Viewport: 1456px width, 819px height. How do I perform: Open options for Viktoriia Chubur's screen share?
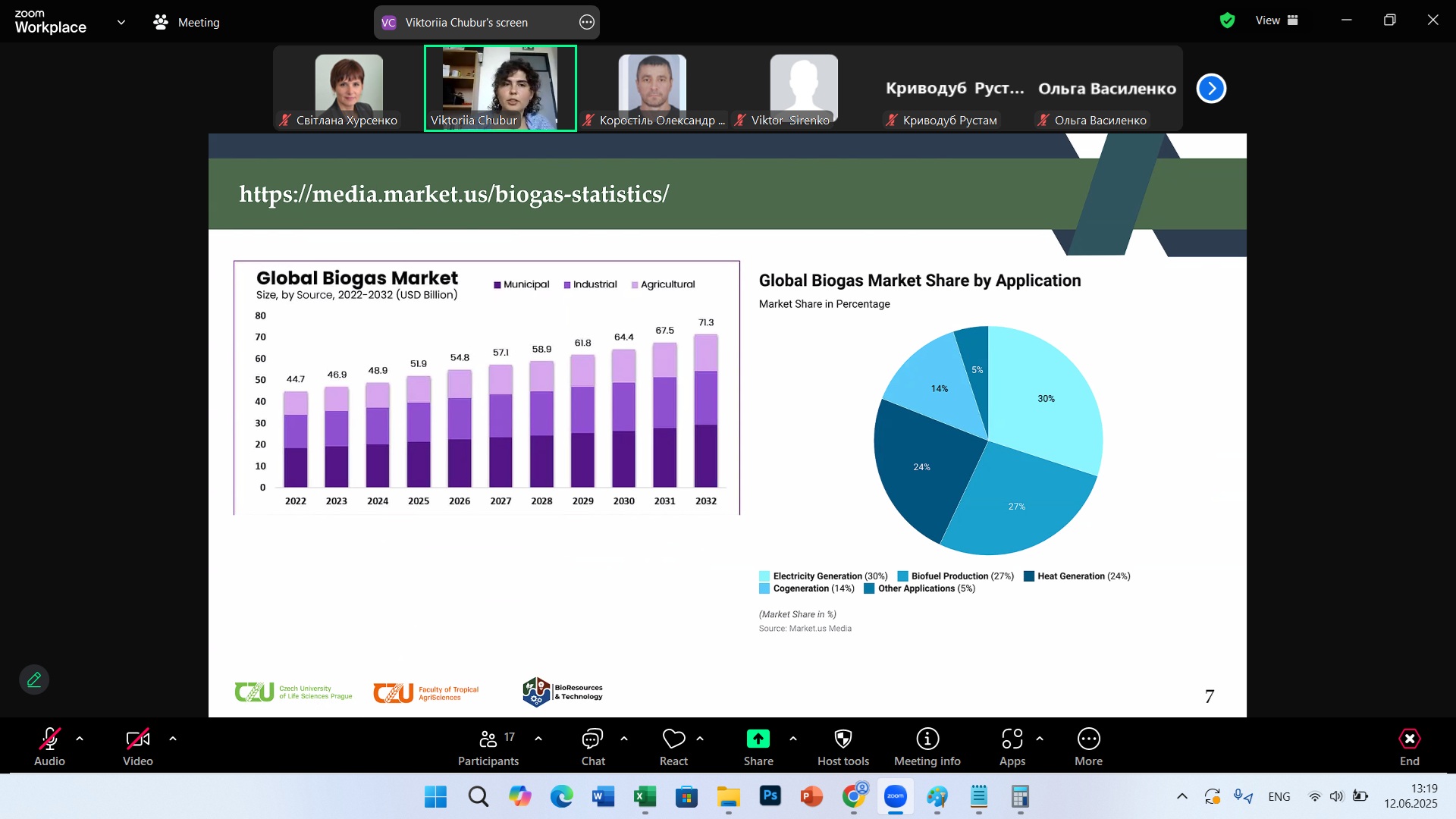tap(587, 22)
